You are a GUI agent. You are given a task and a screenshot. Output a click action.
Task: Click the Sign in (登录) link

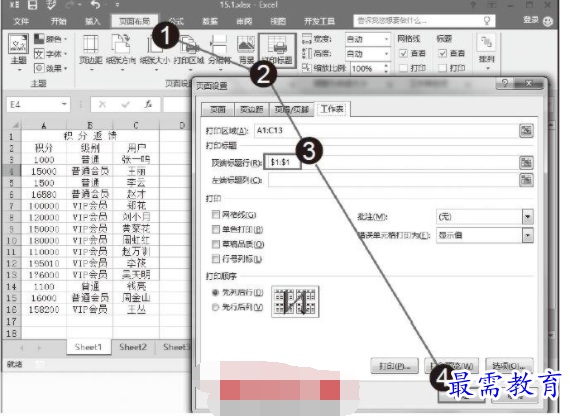tap(531, 20)
